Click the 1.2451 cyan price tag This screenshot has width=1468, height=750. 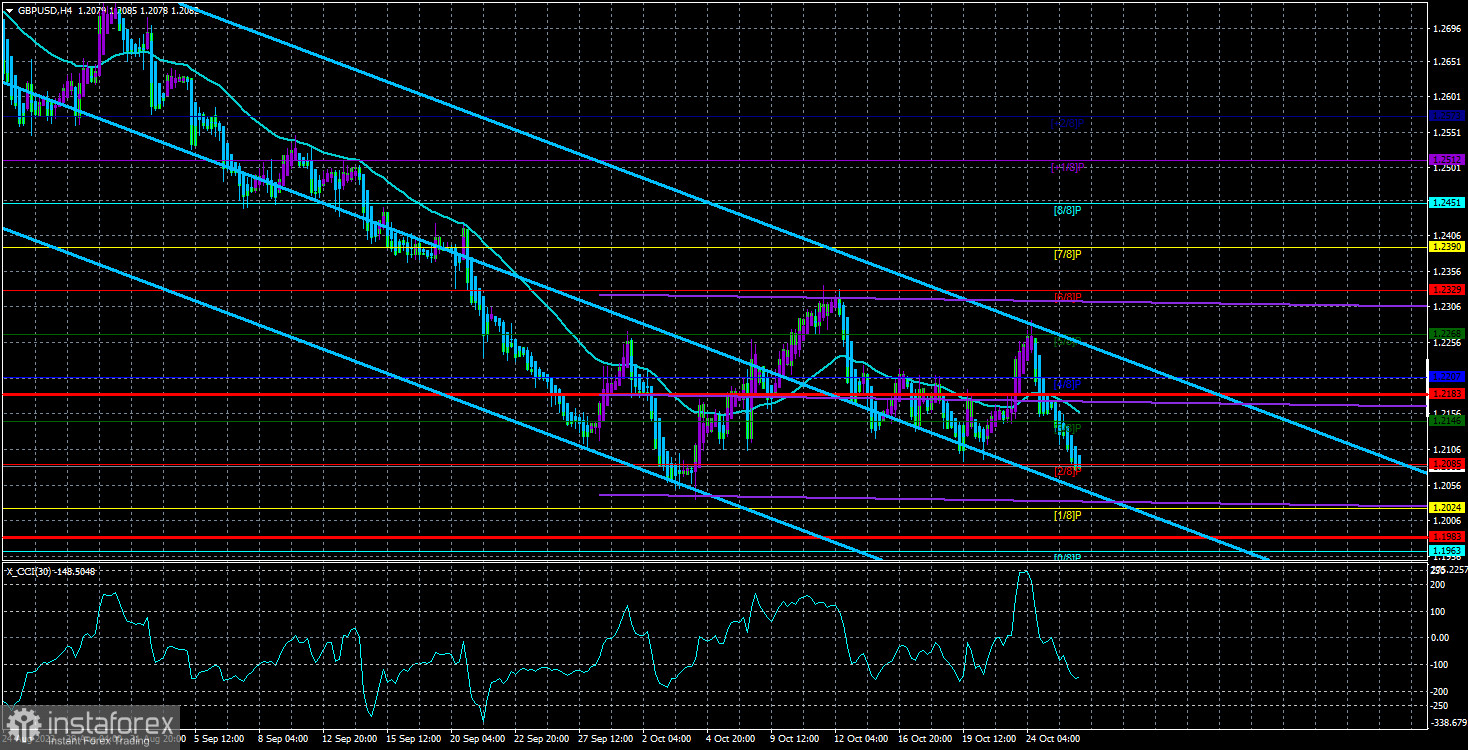pos(1447,203)
